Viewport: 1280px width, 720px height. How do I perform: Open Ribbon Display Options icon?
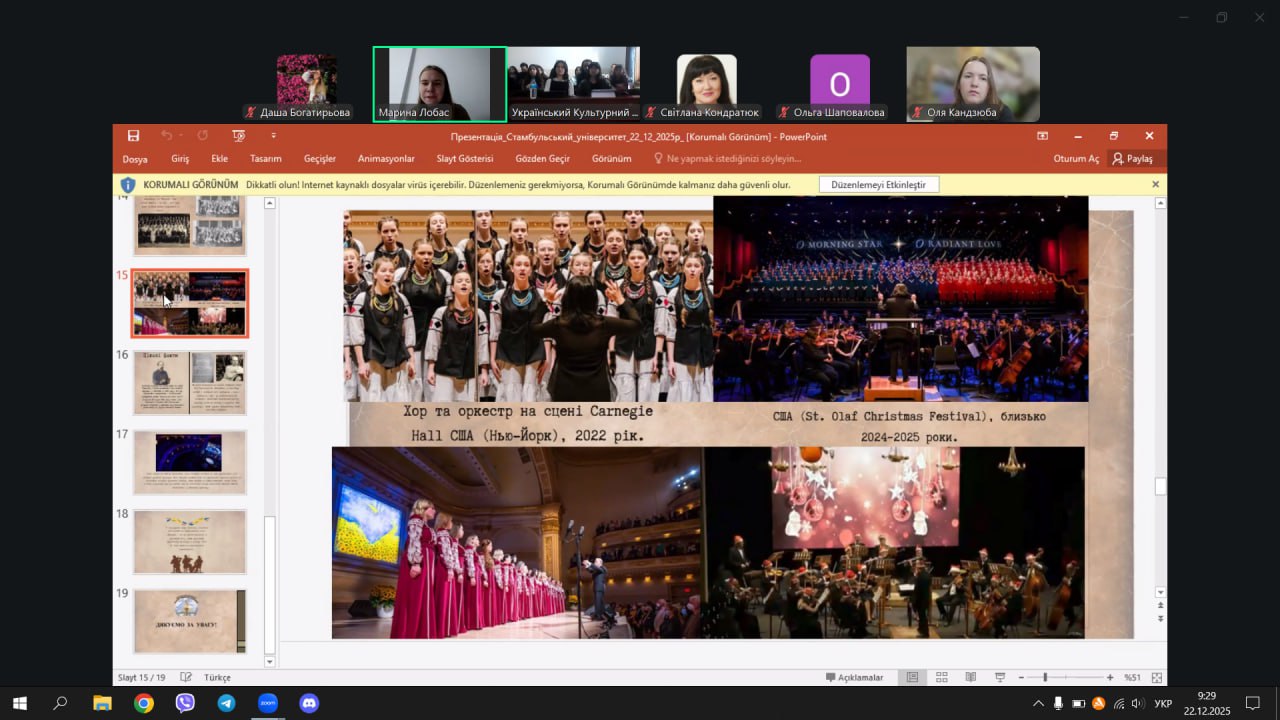(x=1042, y=136)
